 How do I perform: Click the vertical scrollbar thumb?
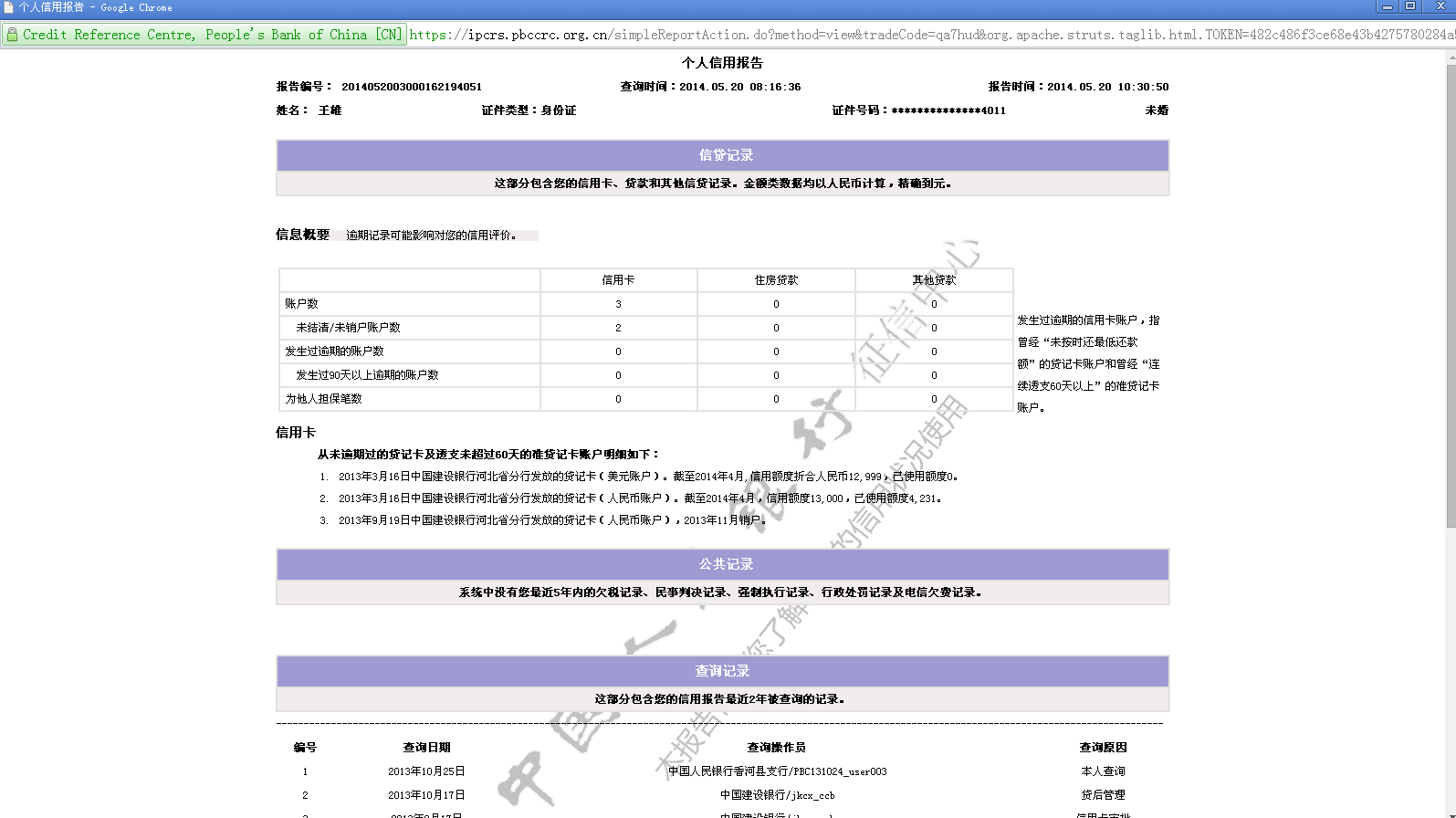[x=1451, y=296]
